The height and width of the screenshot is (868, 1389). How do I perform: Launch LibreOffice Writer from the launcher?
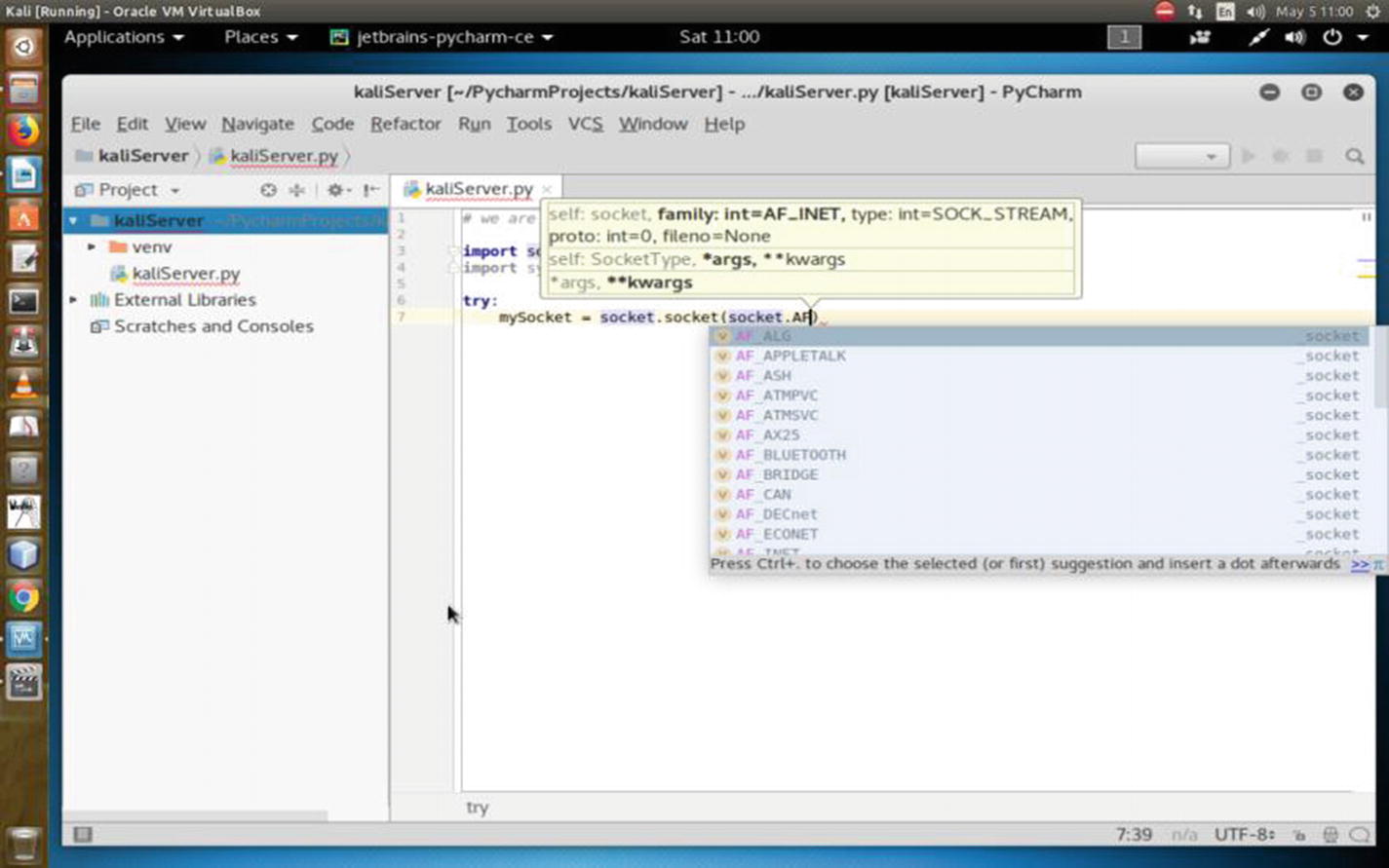point(23,174)
